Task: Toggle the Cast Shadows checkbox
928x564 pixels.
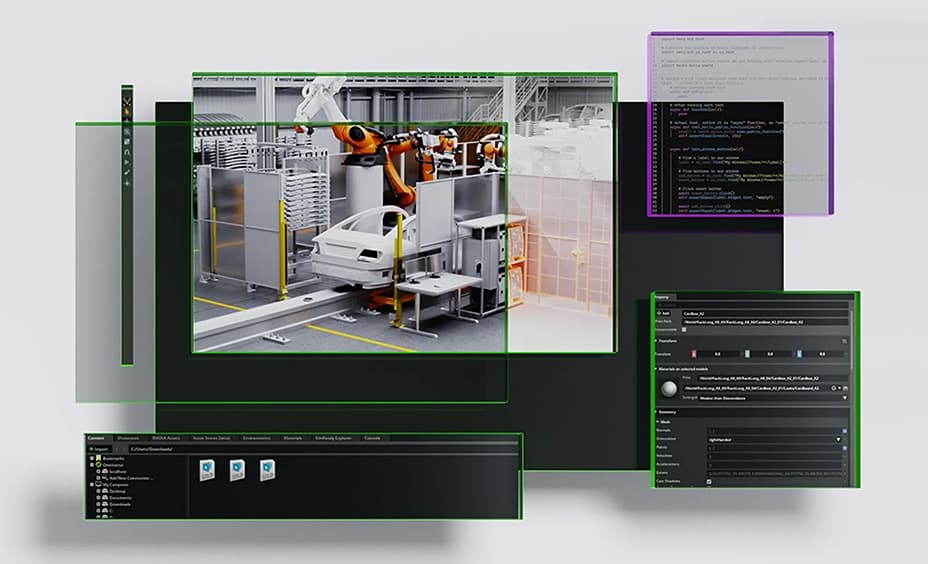Action: click(709, 482)
